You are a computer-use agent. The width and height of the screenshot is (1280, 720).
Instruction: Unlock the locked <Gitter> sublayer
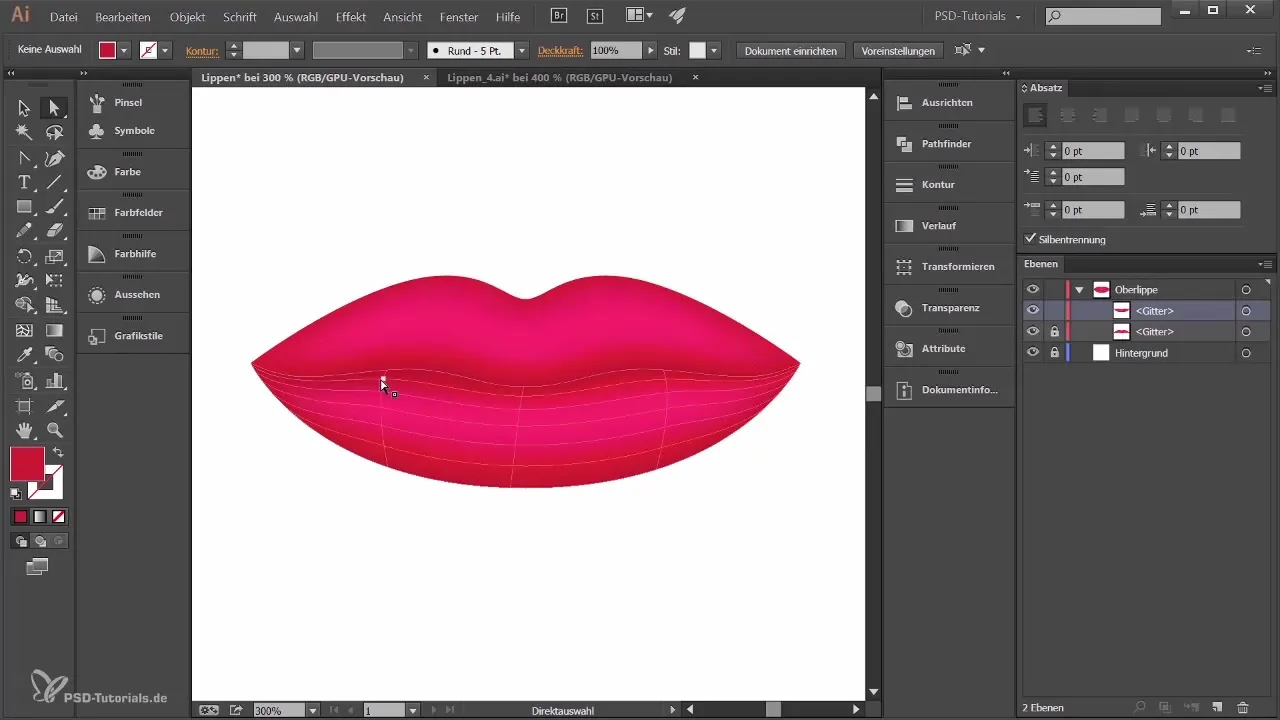coord(1054,331)
